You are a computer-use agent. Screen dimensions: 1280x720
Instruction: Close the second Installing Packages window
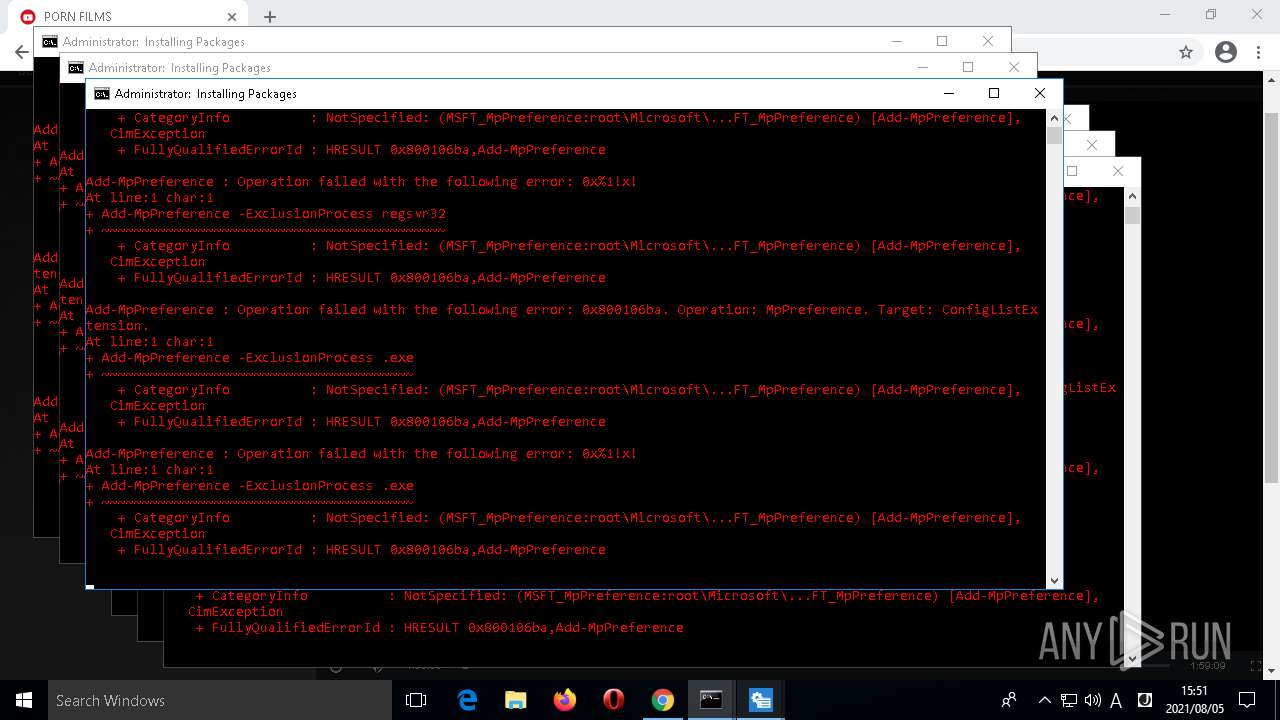pyautogui.click(x=1014, y=67)
